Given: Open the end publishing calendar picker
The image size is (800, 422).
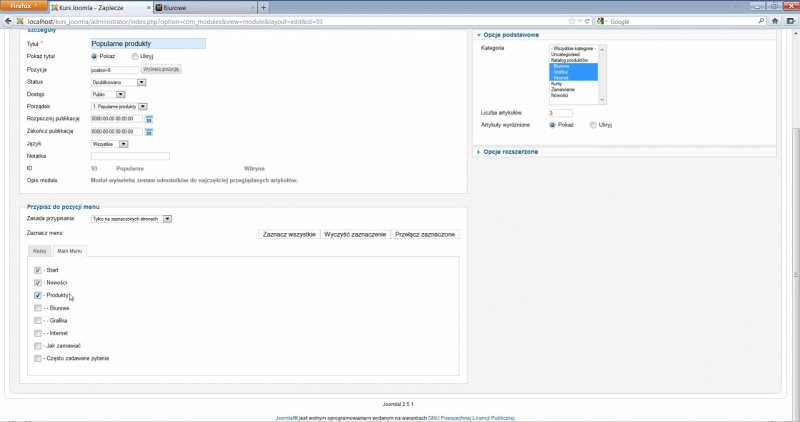Looking at the screenshot, I should click(148, 131).
